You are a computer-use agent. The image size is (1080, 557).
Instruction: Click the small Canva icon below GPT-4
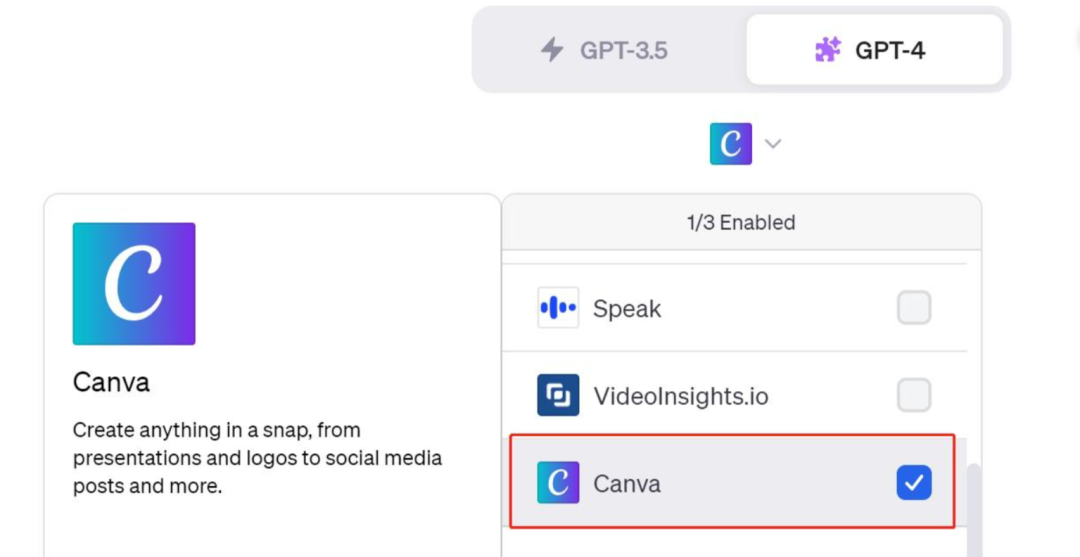(731, 144)
